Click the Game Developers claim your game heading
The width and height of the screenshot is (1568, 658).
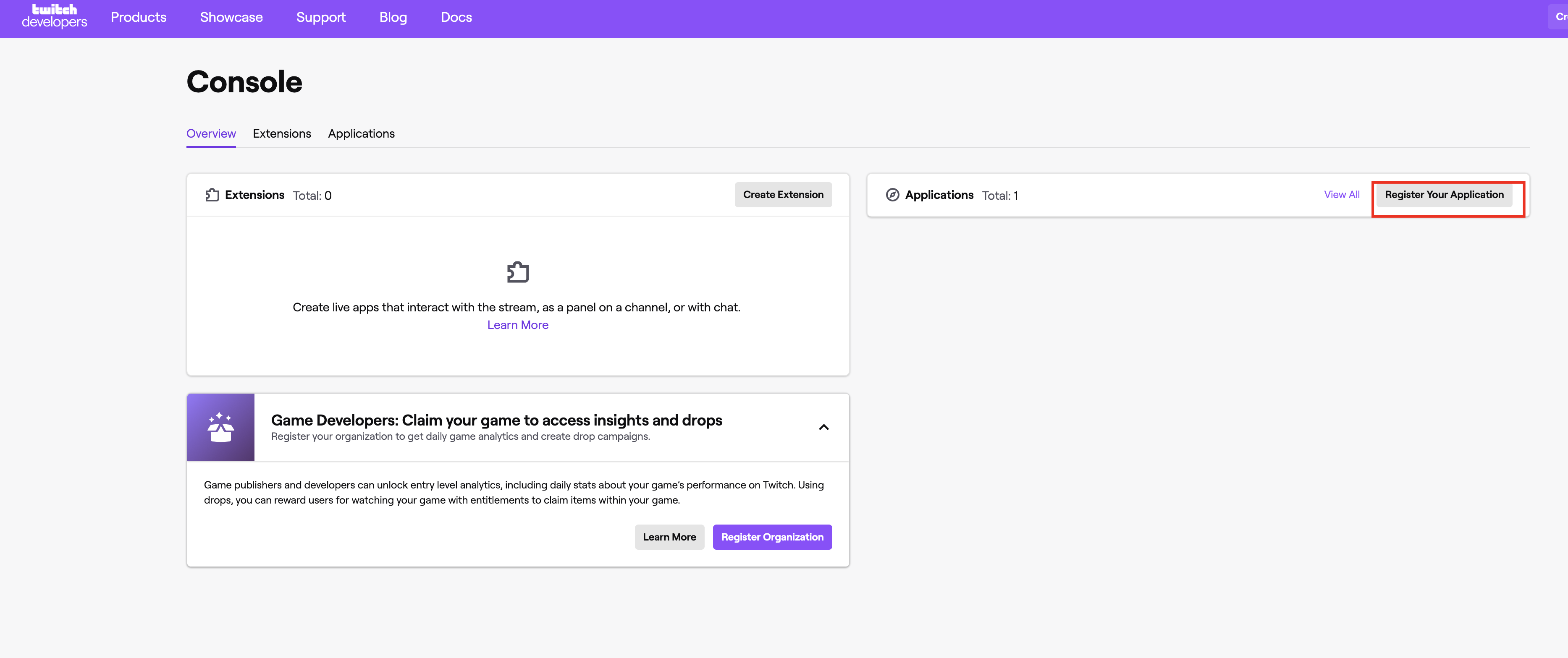tap(496, 420)
